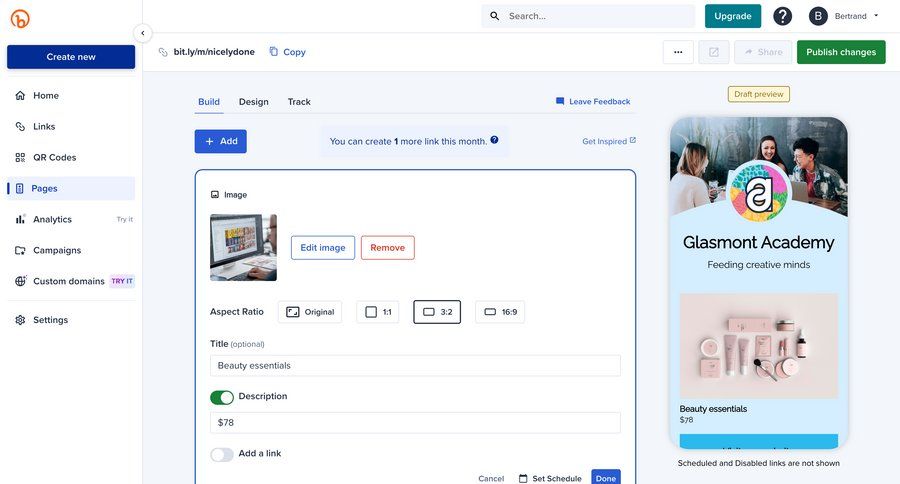Click the search magnifier icon
The width and height of the screenshot is (900, 484).
494,16
